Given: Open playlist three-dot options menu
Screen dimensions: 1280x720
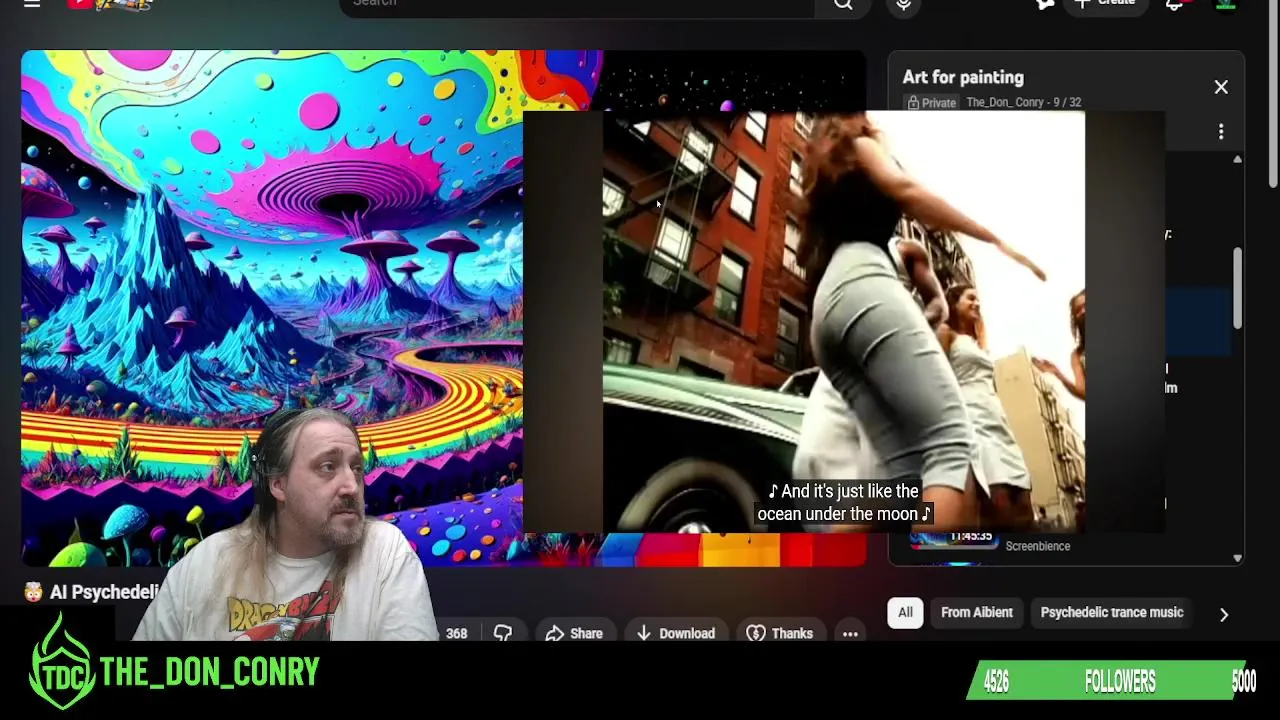Looking at the screenshot, I should [x=1221, y=132].
